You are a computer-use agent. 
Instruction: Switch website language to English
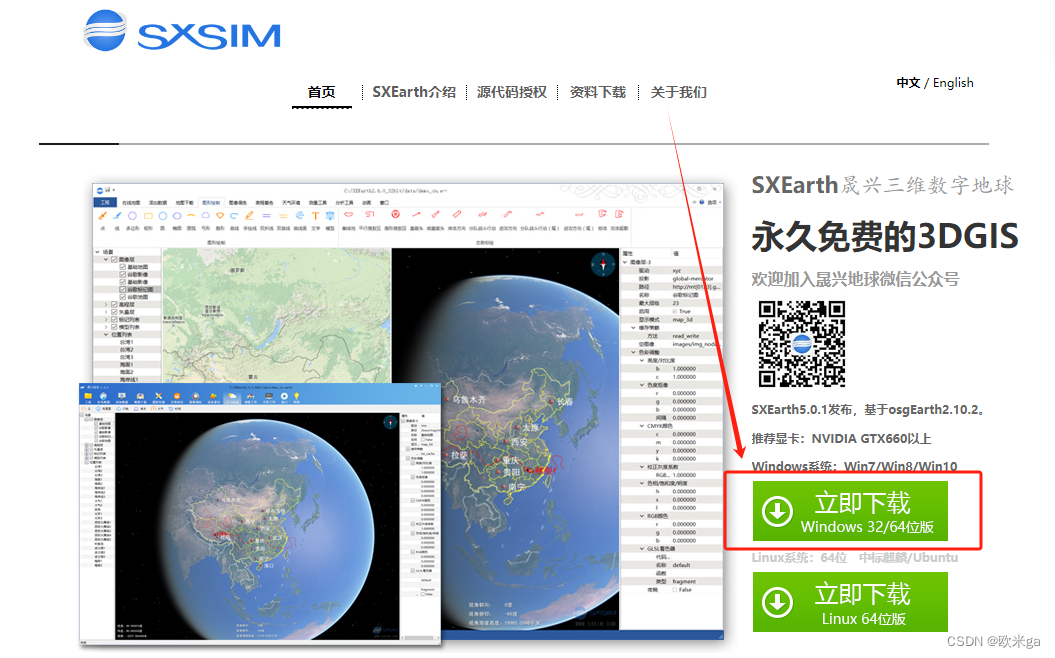(x=953, y=83)
